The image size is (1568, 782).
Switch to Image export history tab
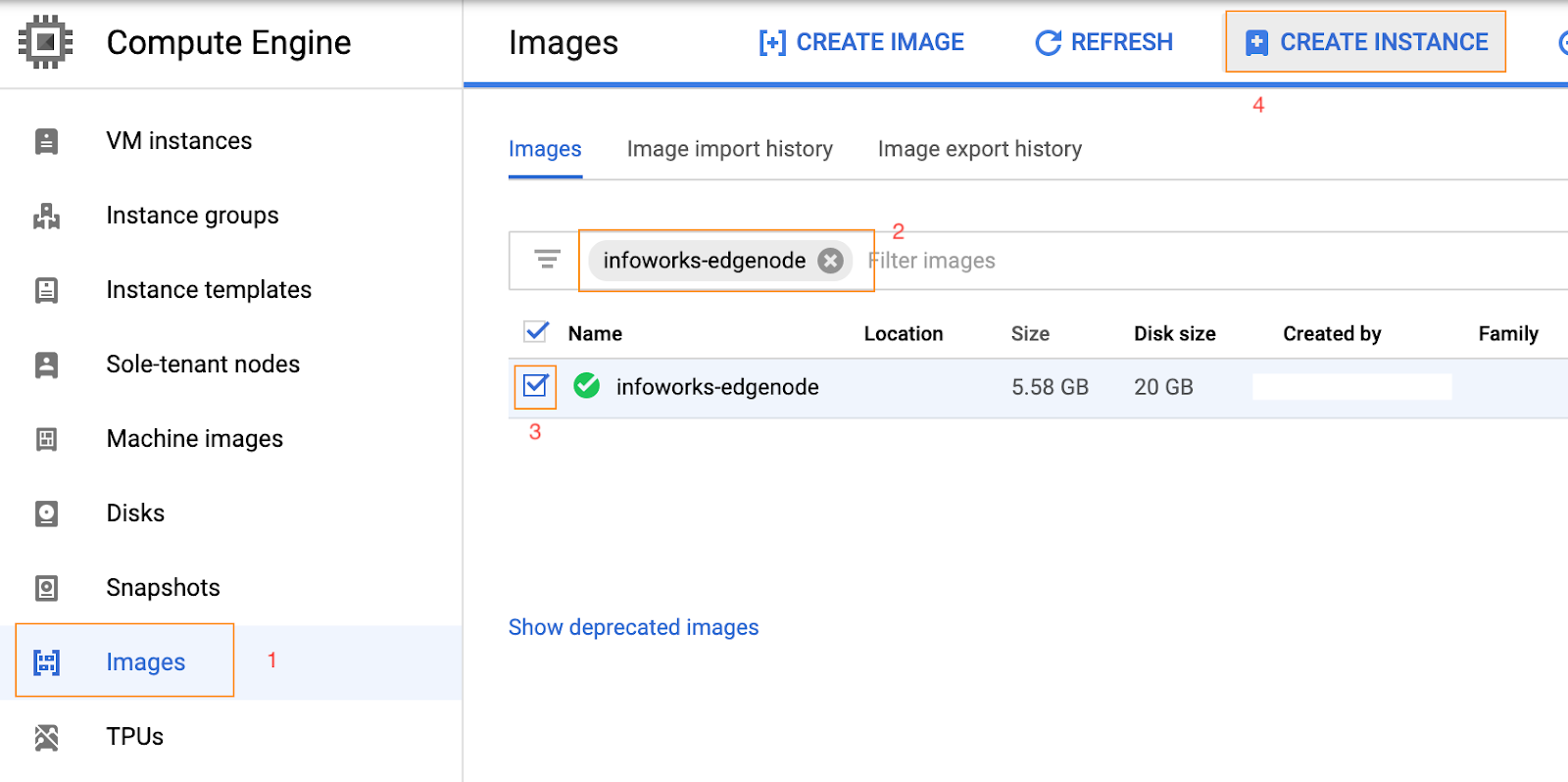[980, 149]
